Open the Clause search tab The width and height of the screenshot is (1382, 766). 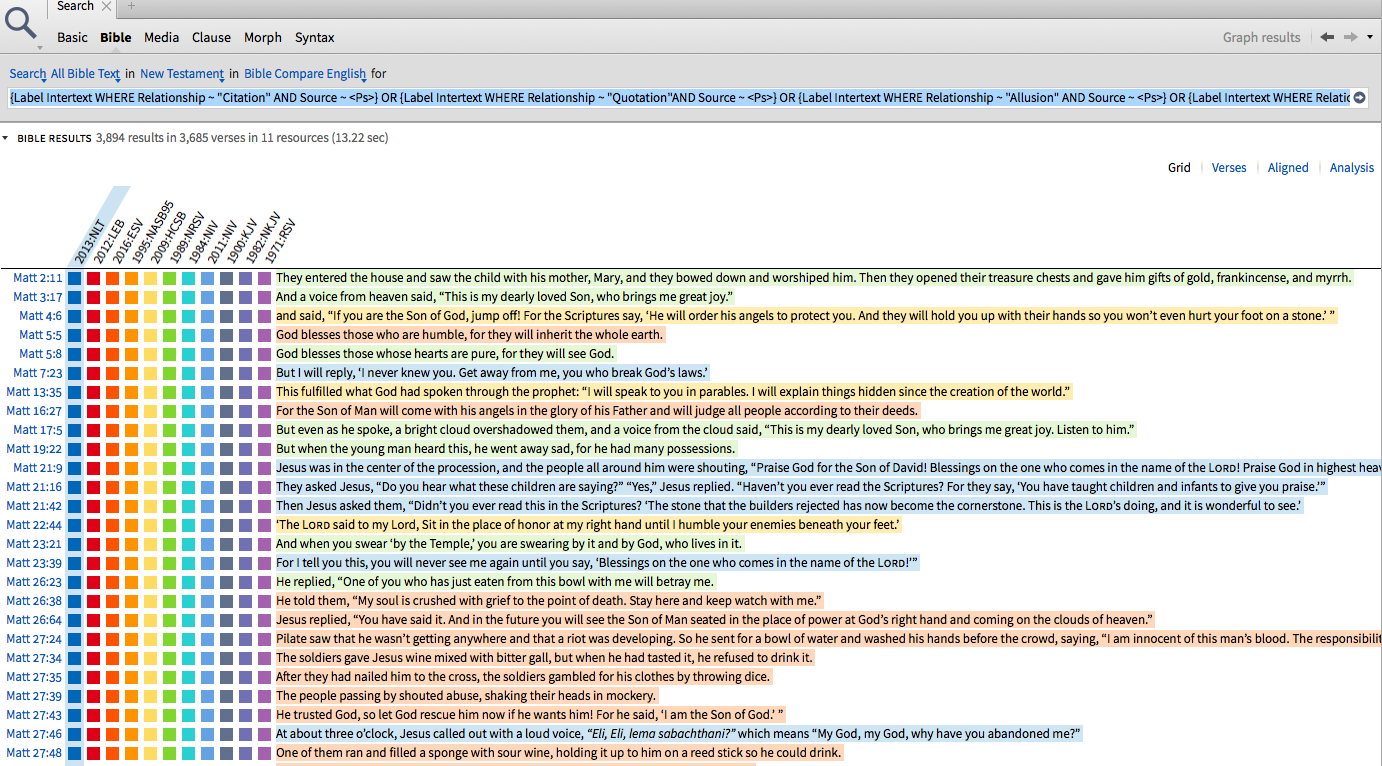click(211, 37)
